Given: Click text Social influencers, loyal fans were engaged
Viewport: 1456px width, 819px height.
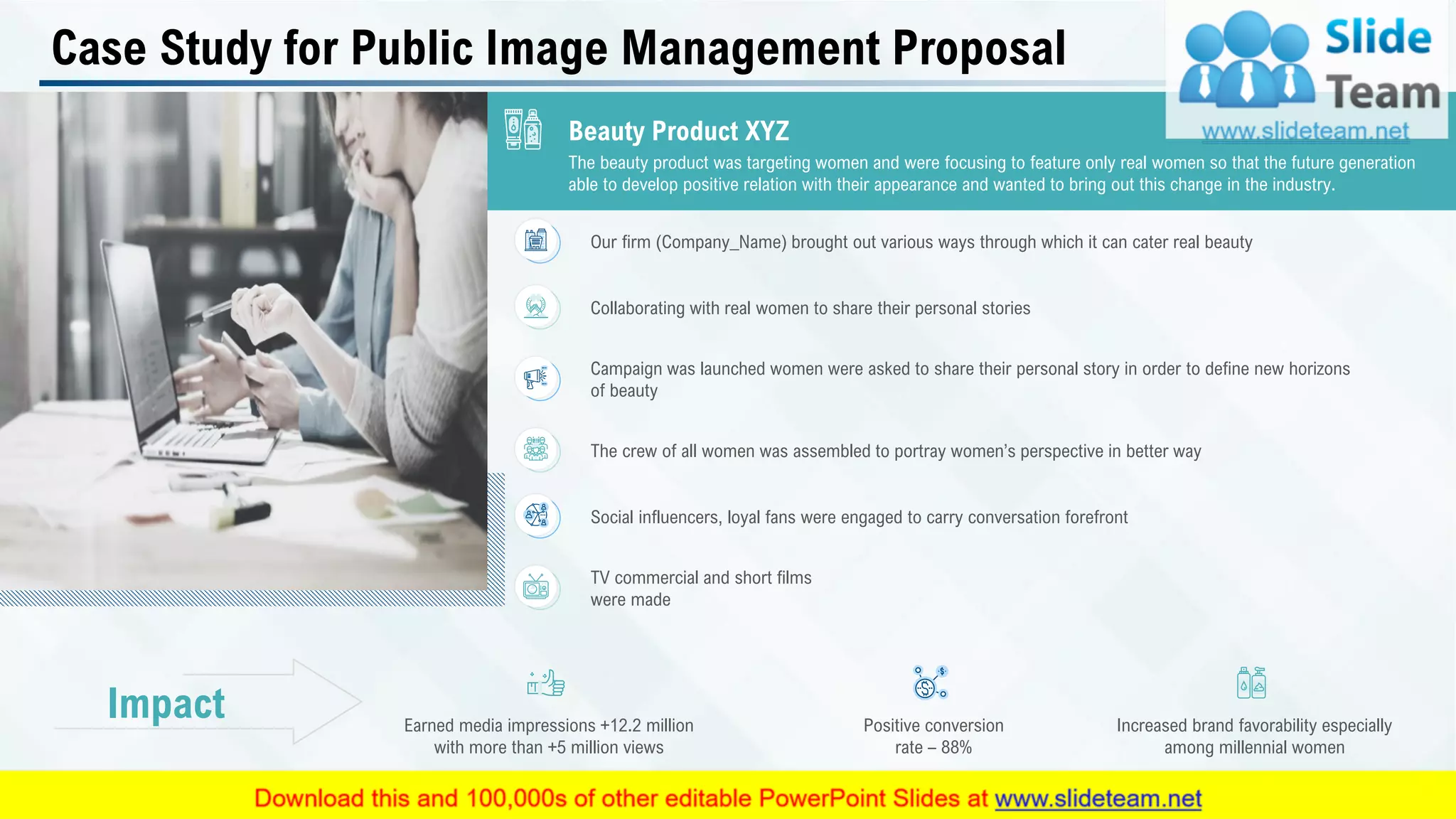Looking at the screenshot, I should click(x=859, y=518).
